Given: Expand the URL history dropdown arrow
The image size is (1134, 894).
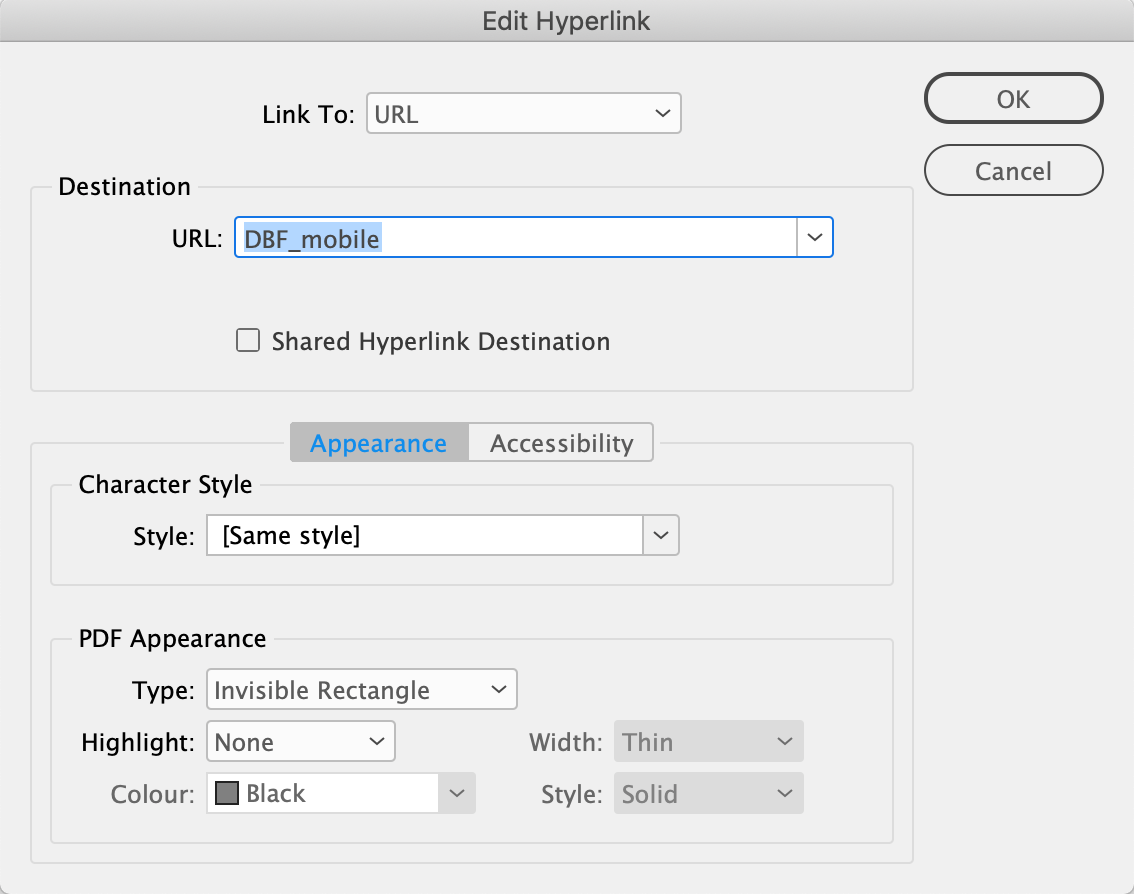Looking at the screenshot, I should [815, 239].
